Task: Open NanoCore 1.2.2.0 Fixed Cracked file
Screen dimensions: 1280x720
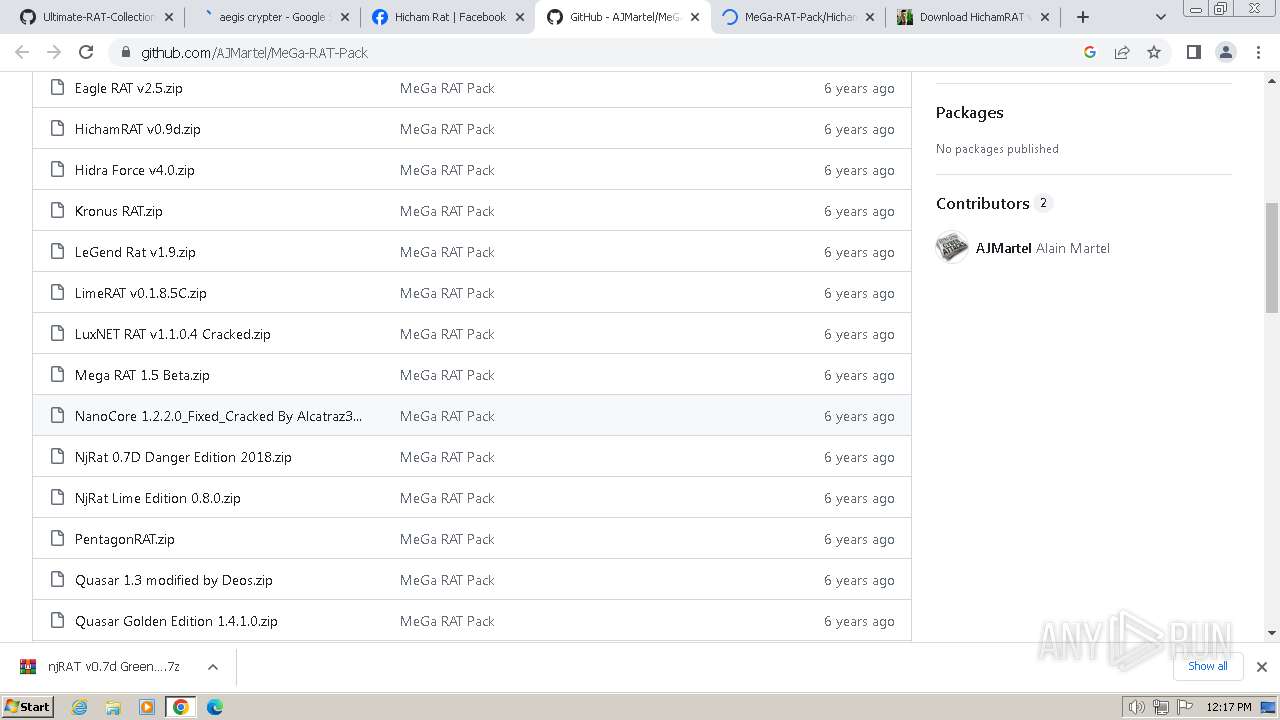Action: pyautogui.click(x=218, y=416)
